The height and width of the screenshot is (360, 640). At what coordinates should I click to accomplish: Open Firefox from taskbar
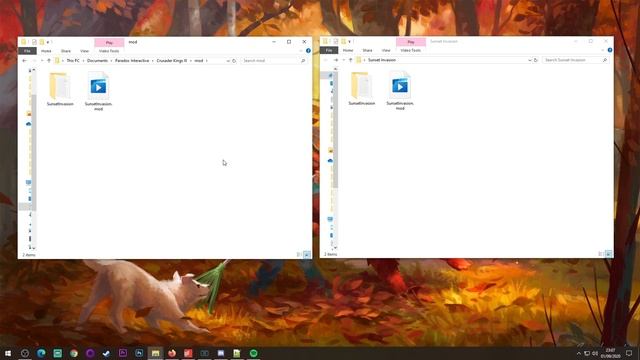(172, 353)
